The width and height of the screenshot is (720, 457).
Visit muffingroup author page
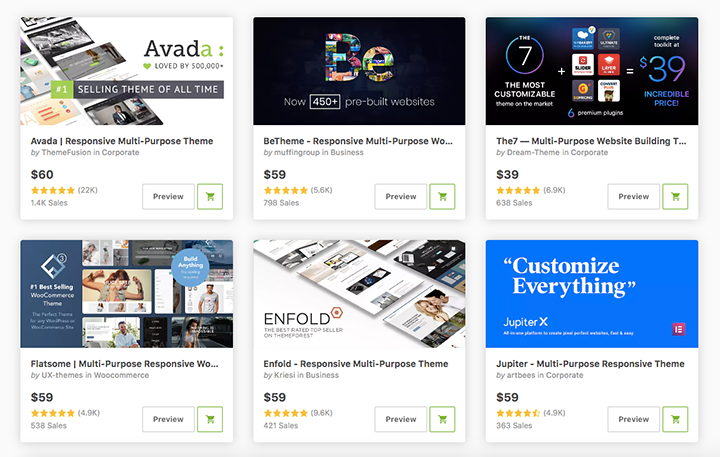tap(296, 152)
